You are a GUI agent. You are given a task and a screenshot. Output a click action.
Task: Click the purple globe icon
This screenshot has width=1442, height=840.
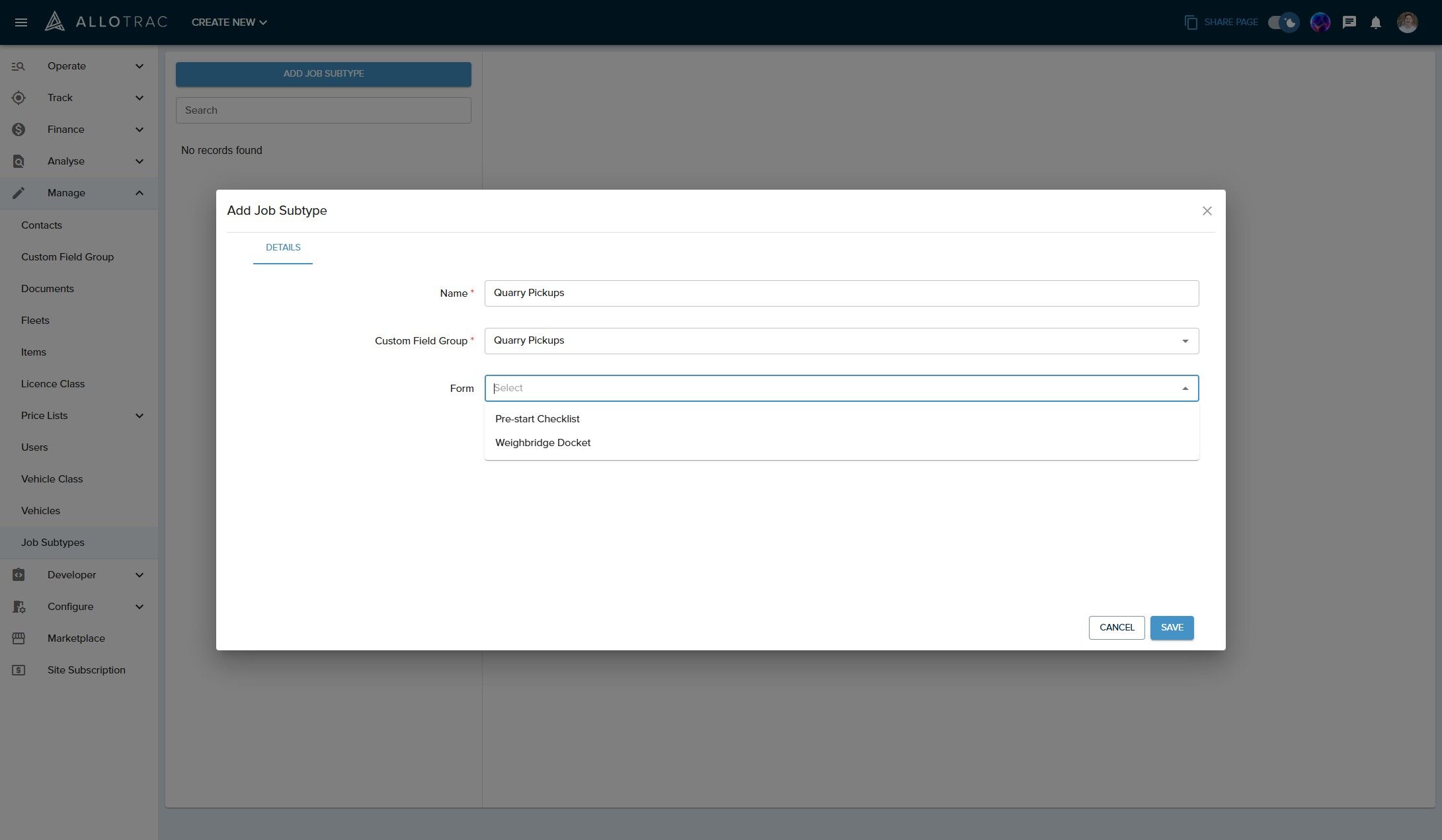[x=1320, y=22]
